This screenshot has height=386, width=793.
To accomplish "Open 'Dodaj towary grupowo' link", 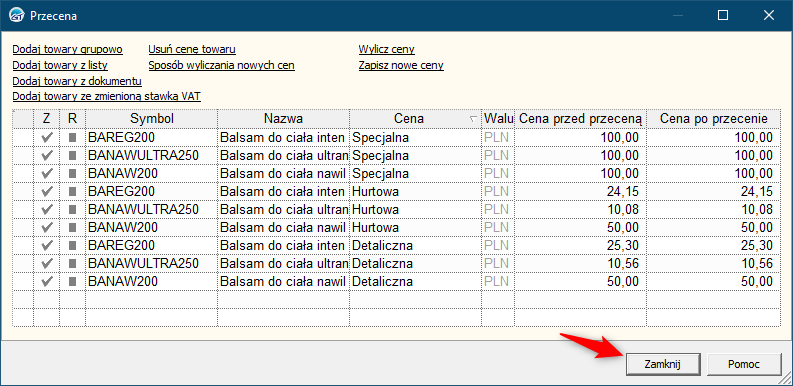I will [x=68, y=50].
